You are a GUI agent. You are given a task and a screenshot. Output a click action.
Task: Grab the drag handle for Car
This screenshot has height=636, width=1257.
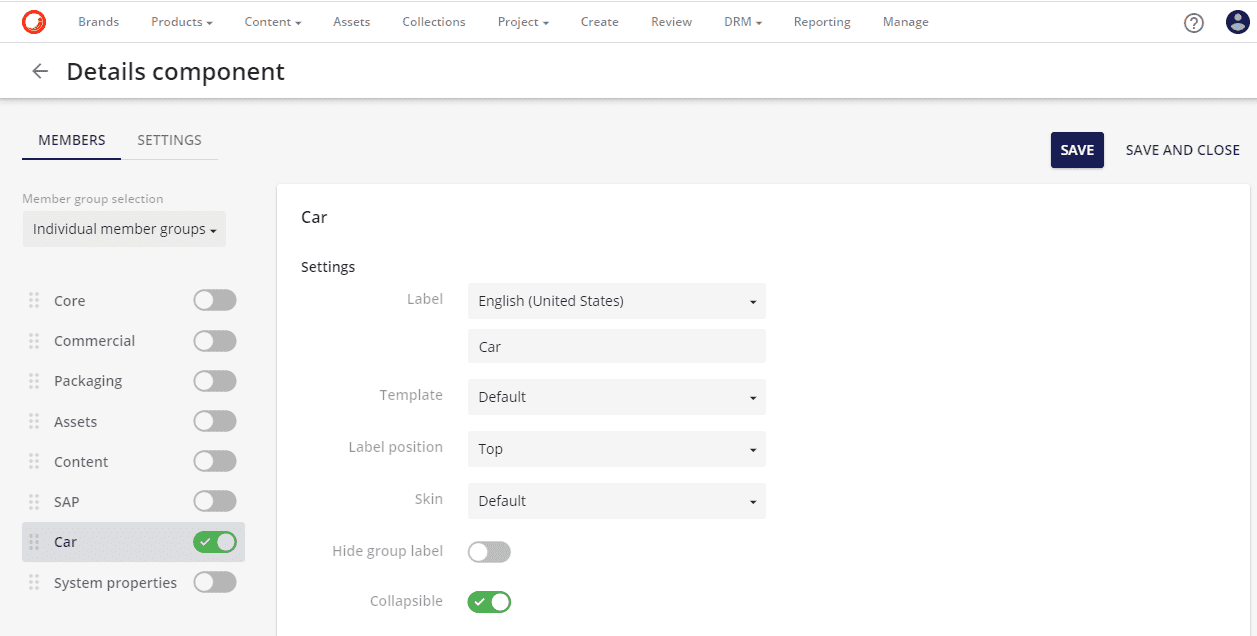click(x=34, y=541)
